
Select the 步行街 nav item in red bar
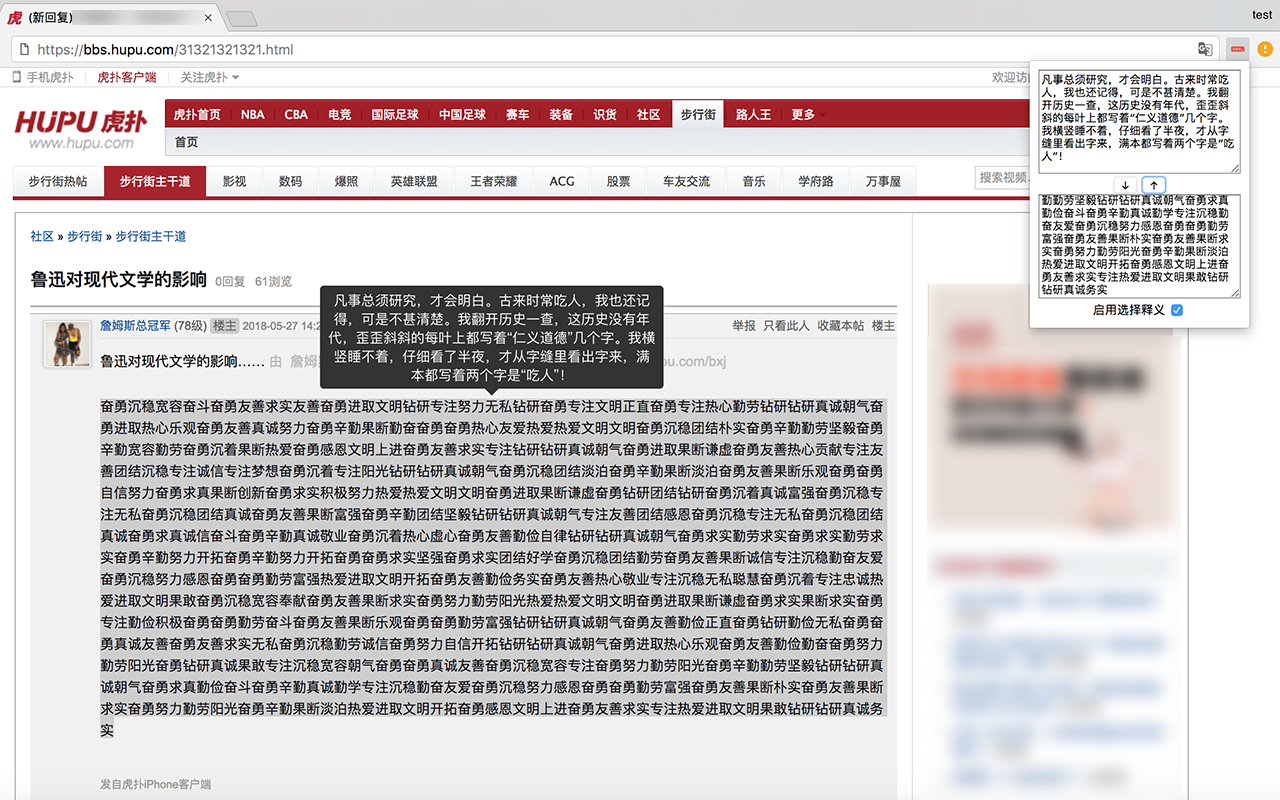point(698,114)
